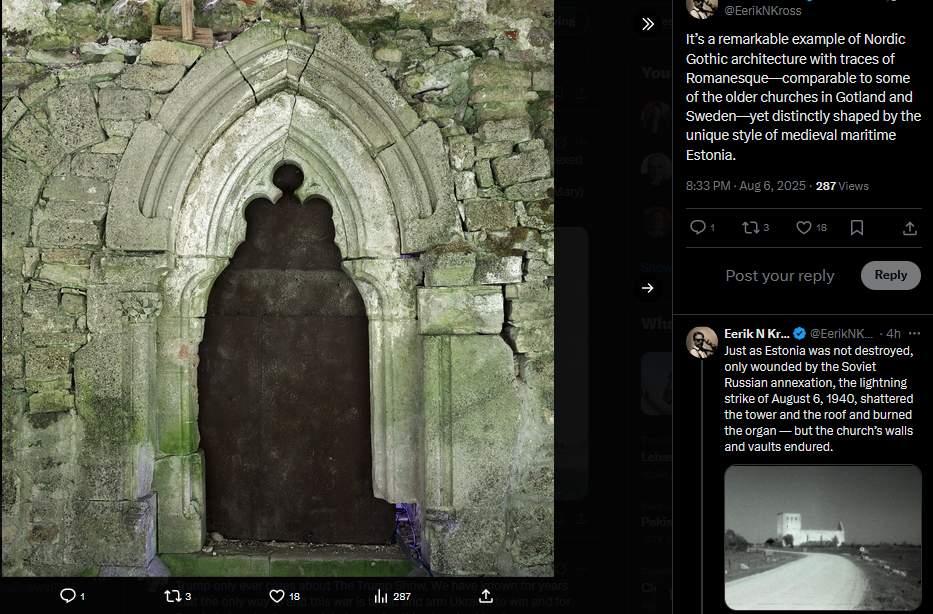Like the tweet via heart icon in panel
The width and height of the screenshot is (933, 614).
pos(804,227)
